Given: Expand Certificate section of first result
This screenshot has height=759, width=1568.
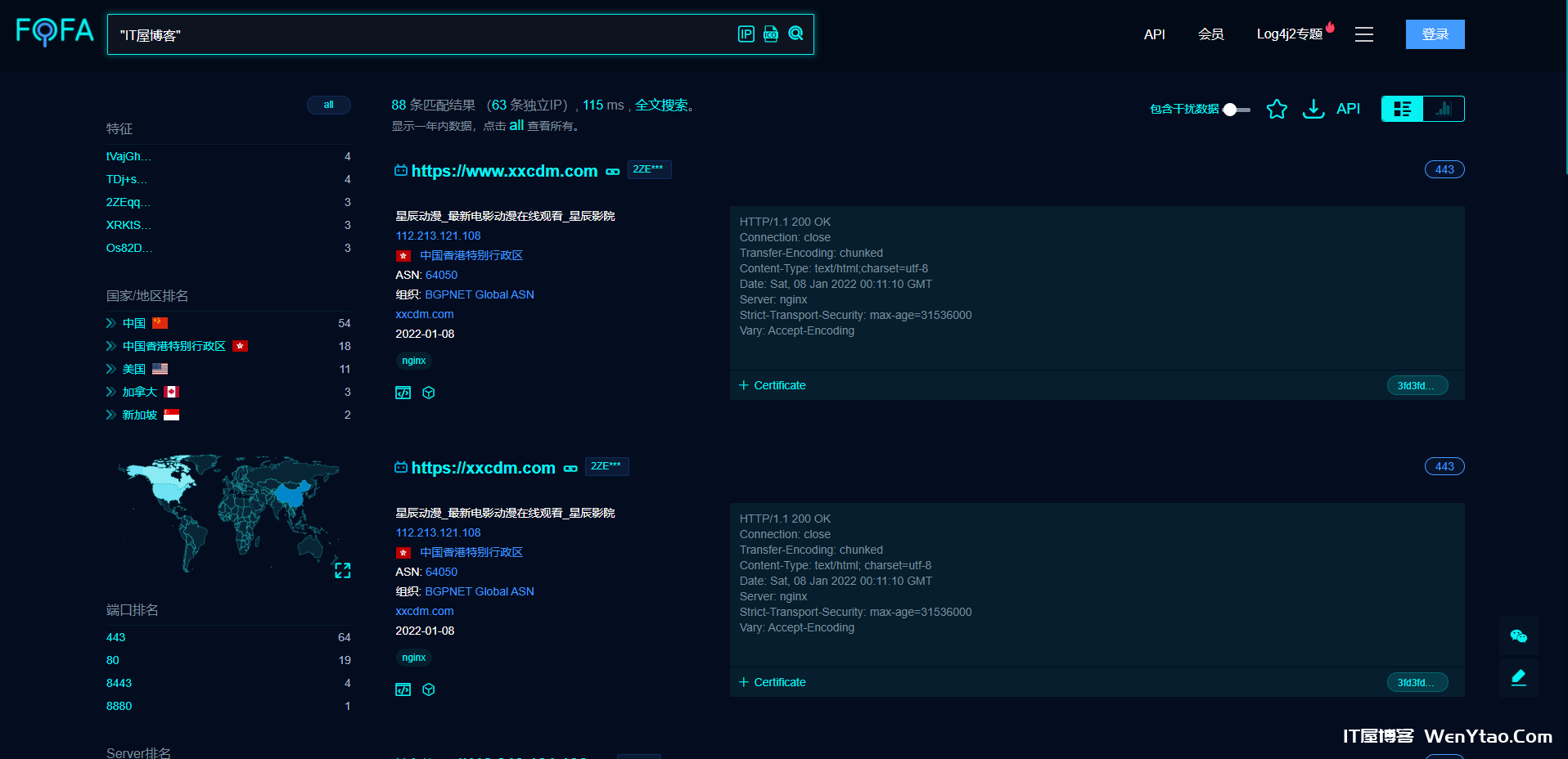Looking at the screenshot, I should pos(773,385).
